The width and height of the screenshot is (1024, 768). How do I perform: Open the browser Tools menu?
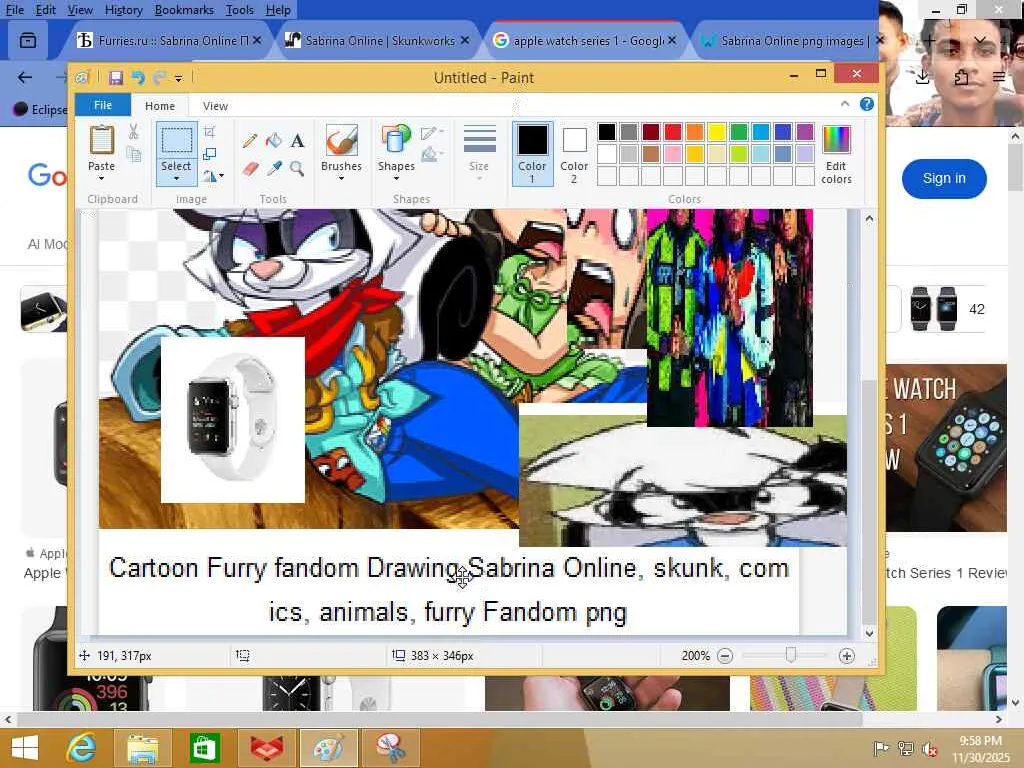(x=240, y=10)
